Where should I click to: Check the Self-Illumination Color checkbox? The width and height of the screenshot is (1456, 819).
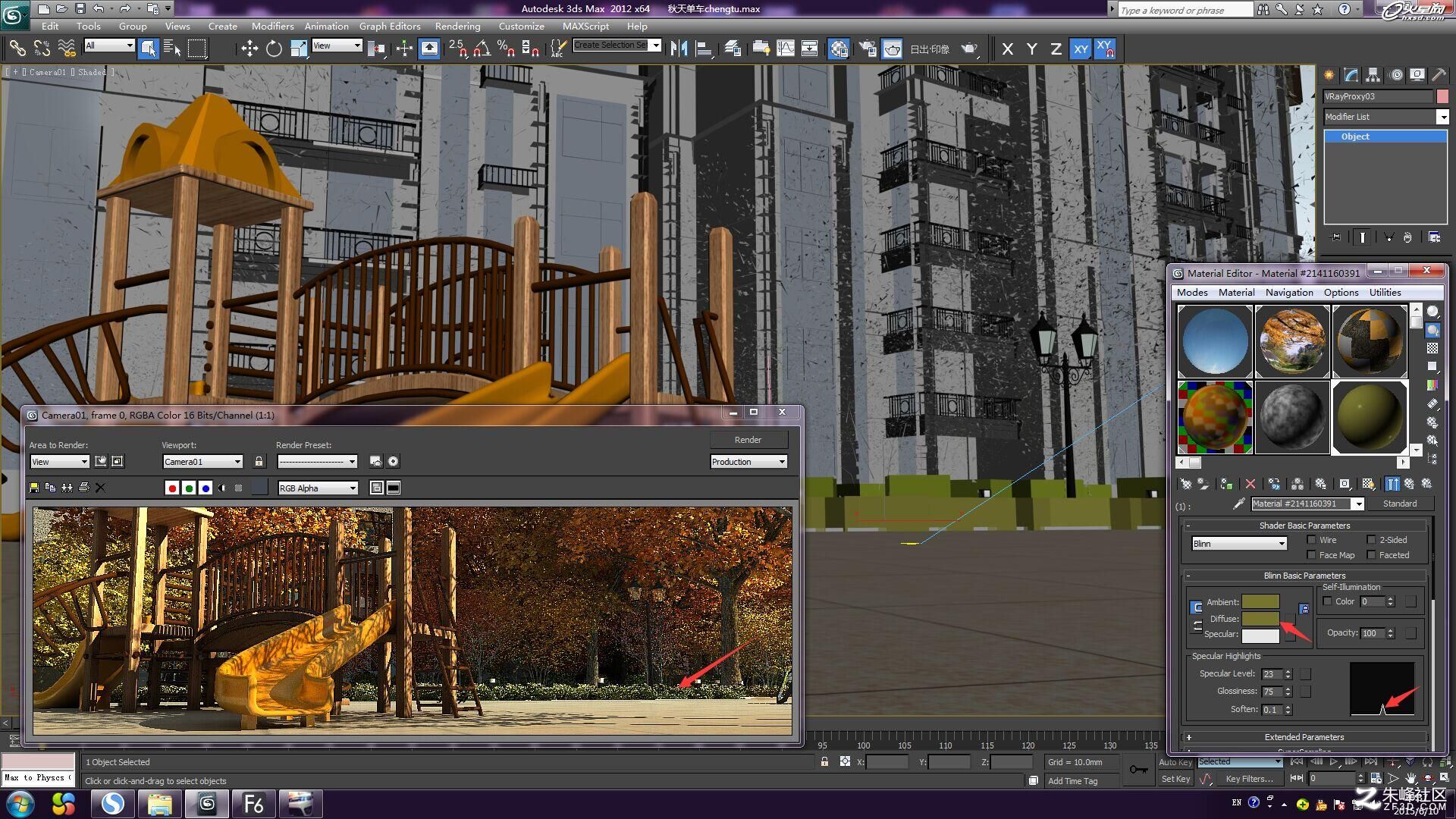click(x=1327, y=601)
